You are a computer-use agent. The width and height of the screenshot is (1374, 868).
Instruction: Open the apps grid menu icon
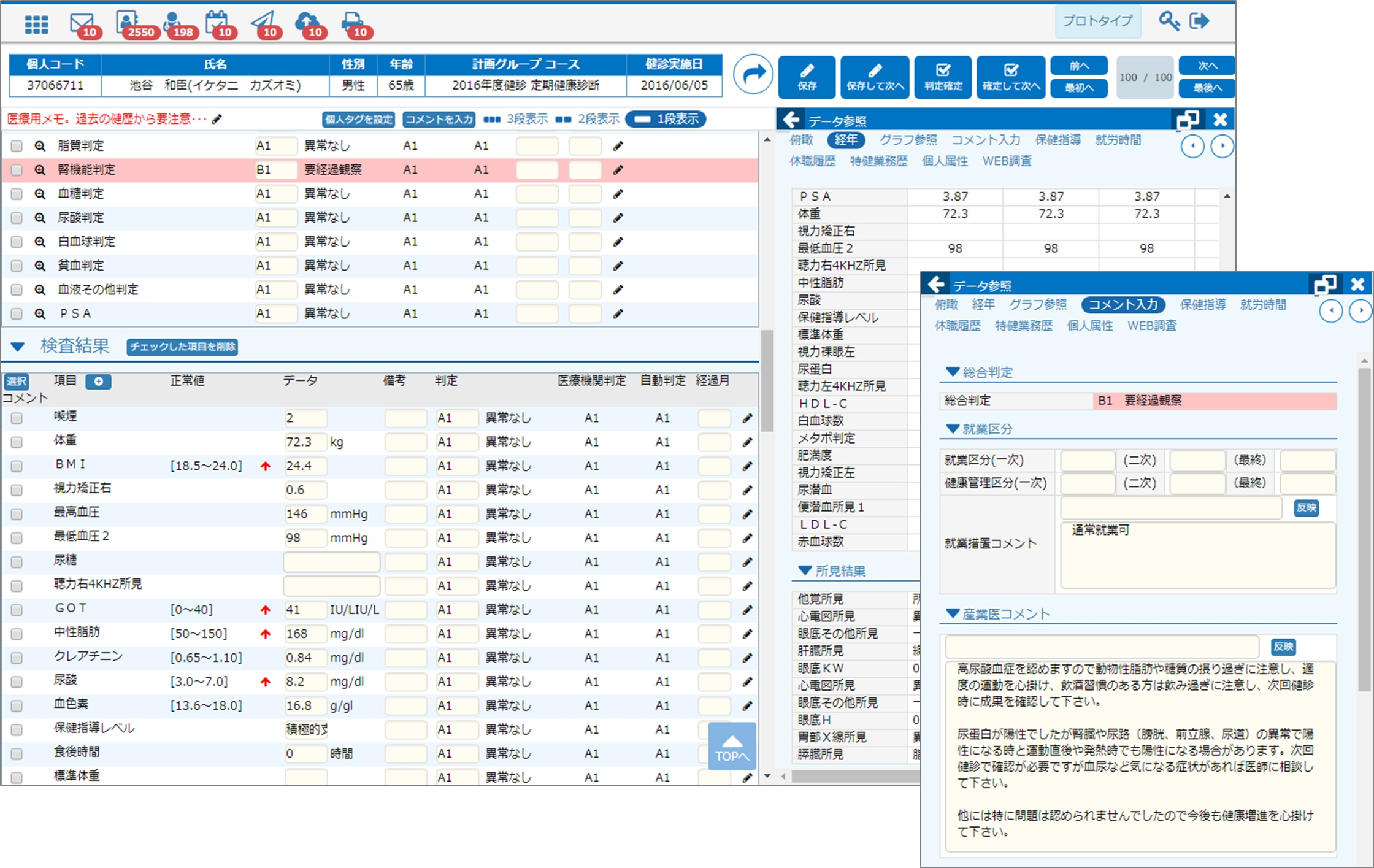tap(36, 25)
